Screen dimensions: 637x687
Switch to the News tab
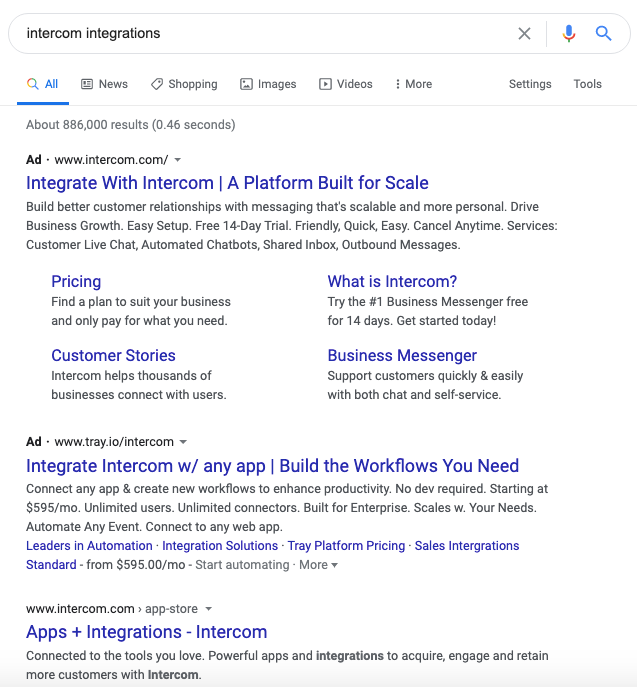(x=104, y=84)
